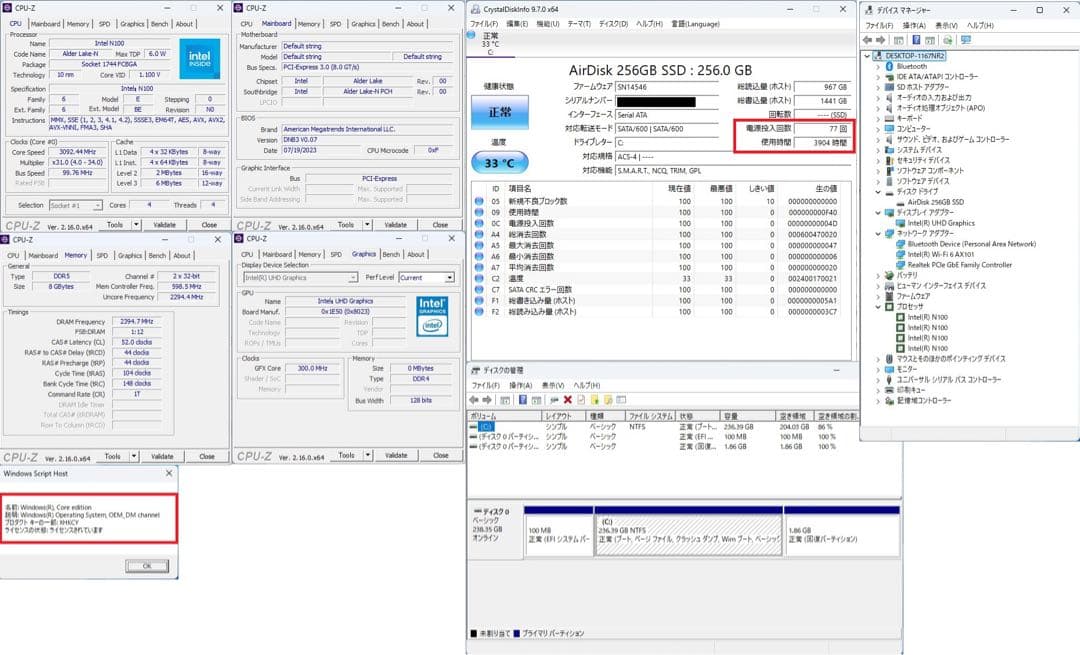Click the help icon in Device Manager toolbar
Screen dimensions: 1080x655
(916, 39)
